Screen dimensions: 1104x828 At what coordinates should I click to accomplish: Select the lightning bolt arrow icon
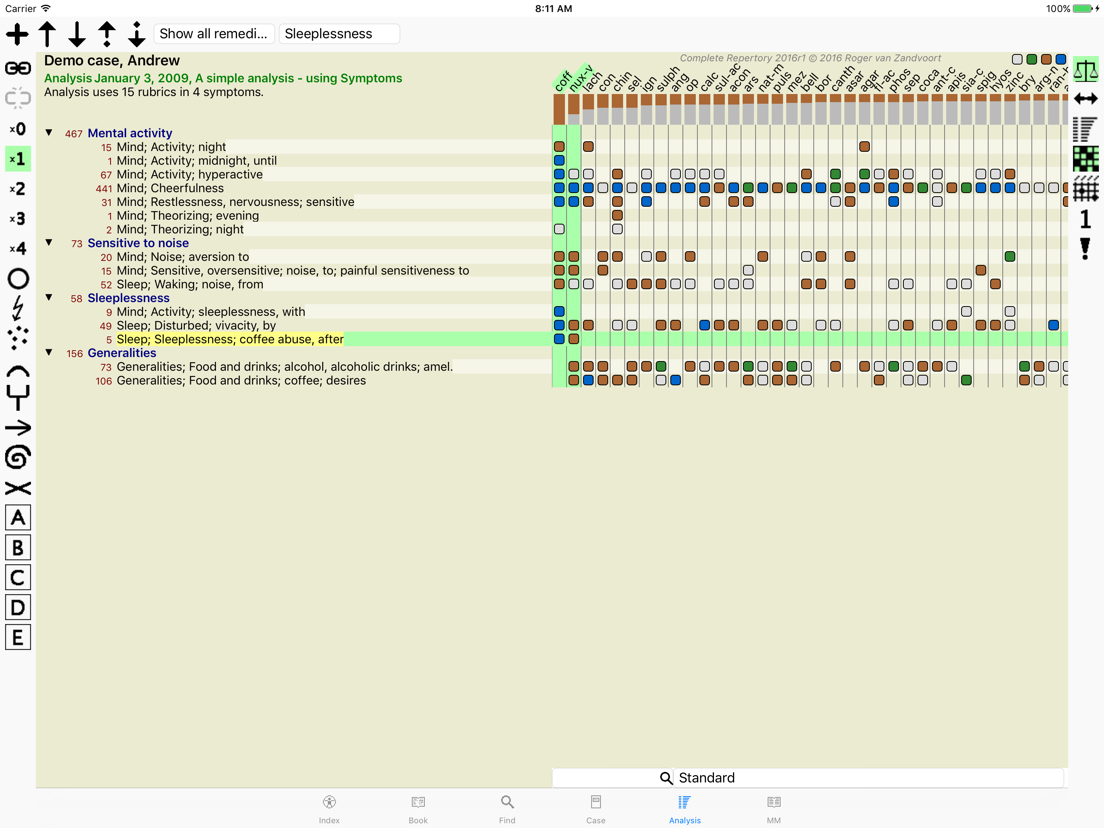[x=18, y=308]
